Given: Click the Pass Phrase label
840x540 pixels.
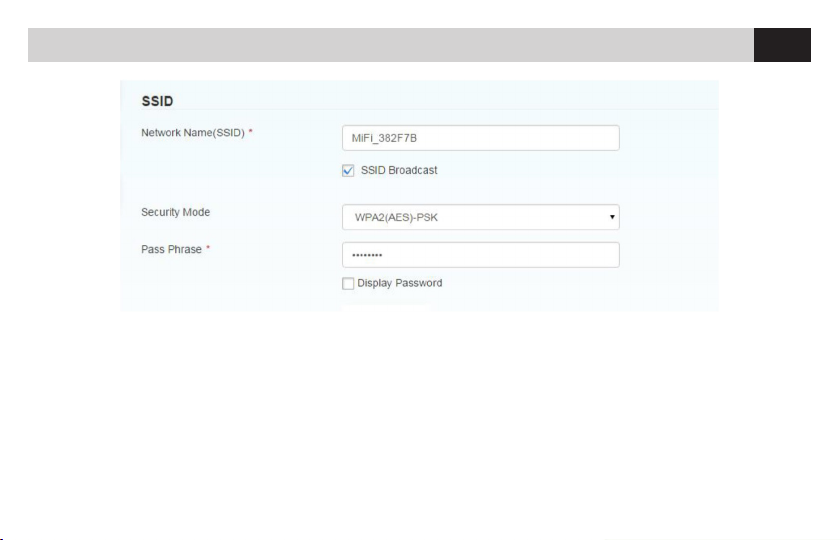Looking at the screenshot, I should pos(170,249).
